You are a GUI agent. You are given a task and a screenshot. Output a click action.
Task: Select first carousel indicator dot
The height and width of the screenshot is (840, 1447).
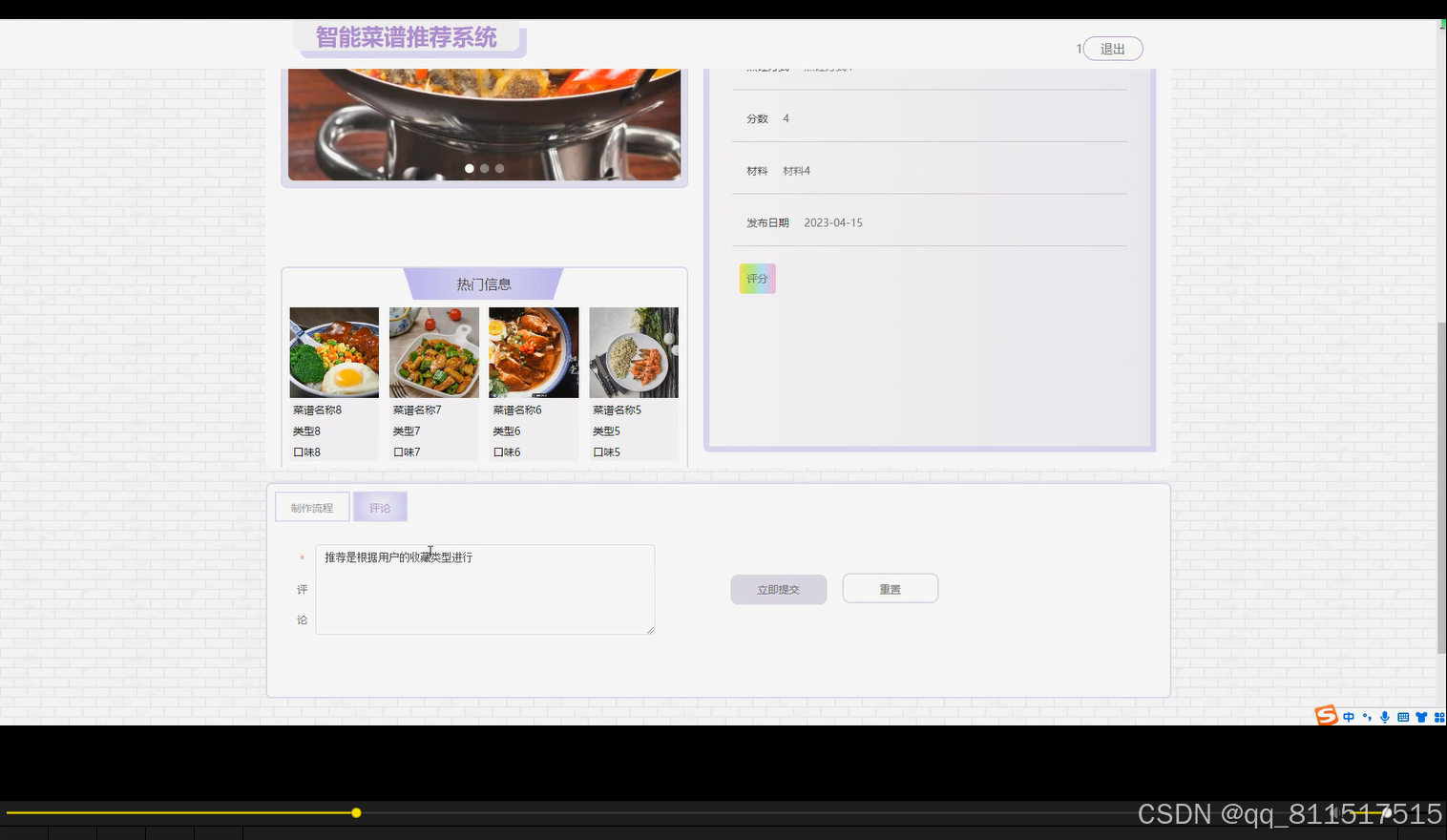pyautogui.click(x=470, y=168)
